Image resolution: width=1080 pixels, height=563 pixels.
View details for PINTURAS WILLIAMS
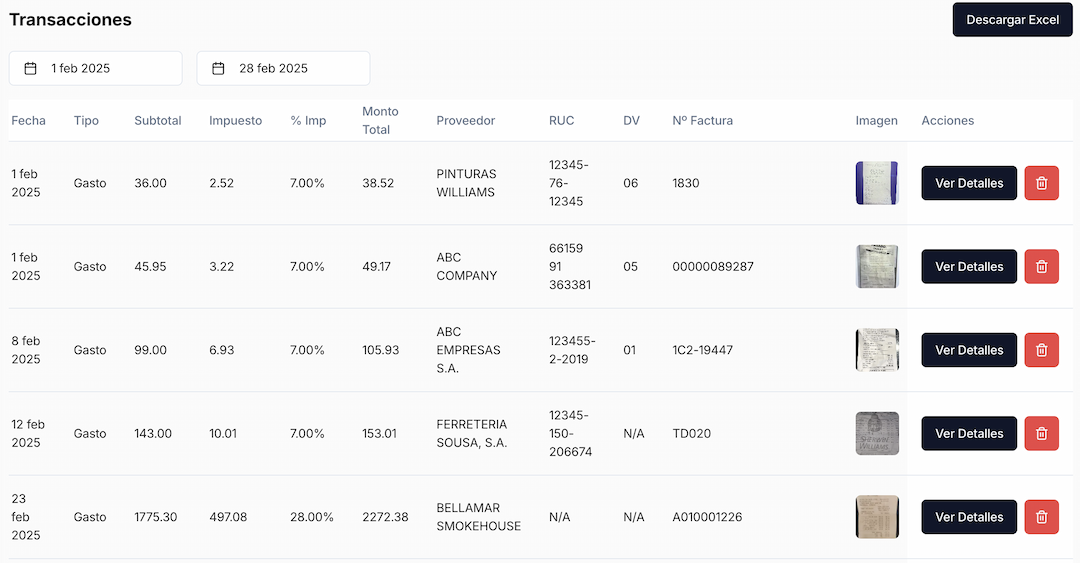[969, 183]
